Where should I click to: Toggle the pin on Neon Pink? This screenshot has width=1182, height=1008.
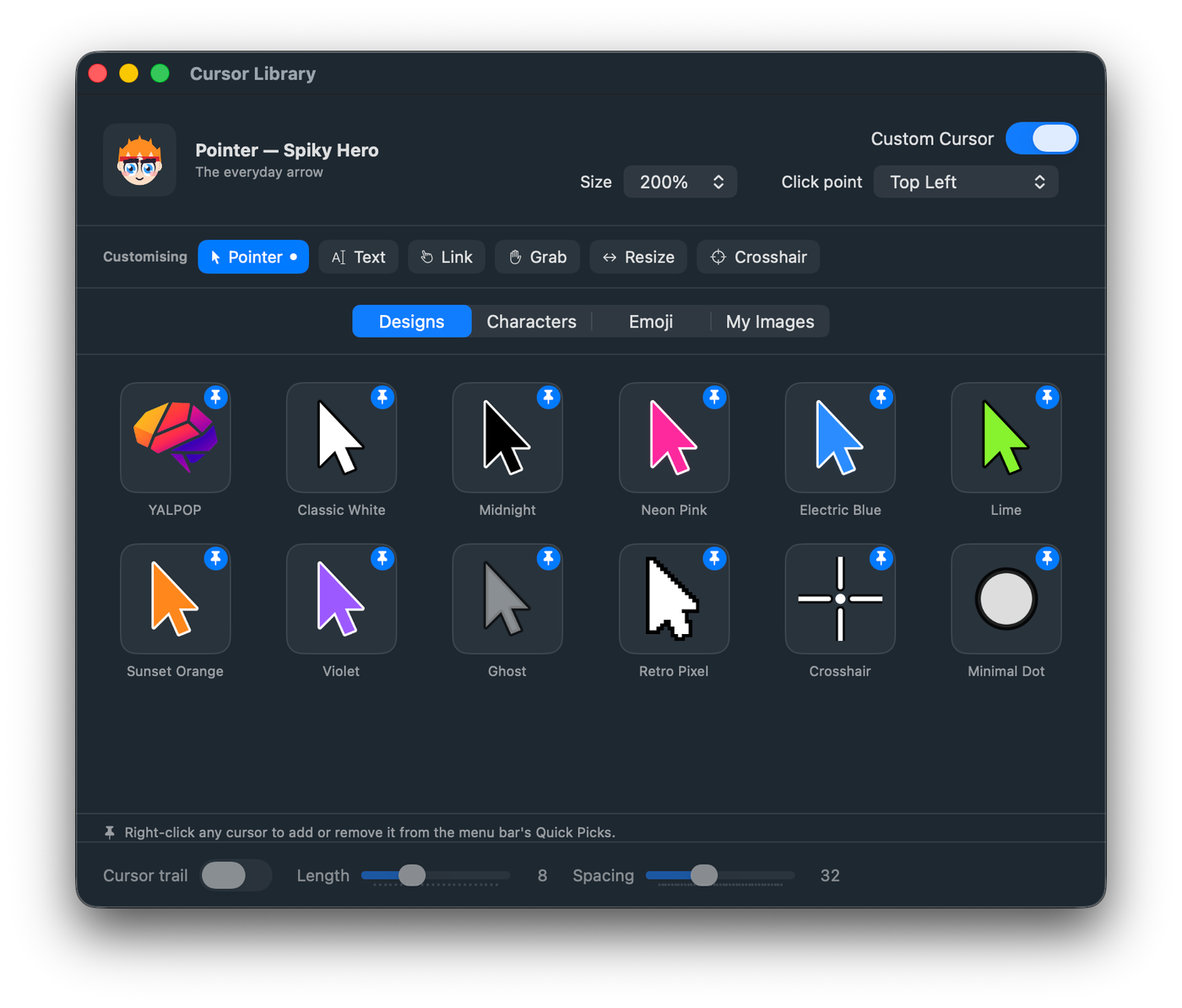[x=715, y=397]
